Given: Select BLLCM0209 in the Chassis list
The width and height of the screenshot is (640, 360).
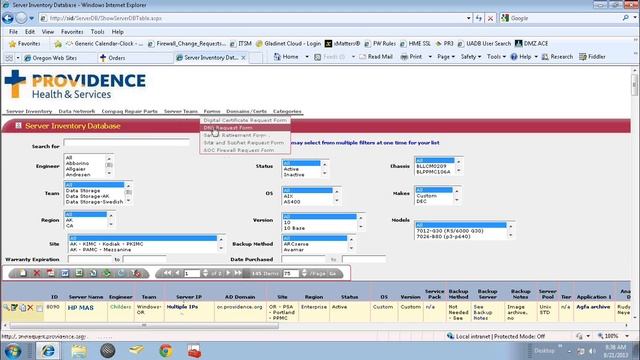Looking at the screenshot, I should click(x=431, y=167).
